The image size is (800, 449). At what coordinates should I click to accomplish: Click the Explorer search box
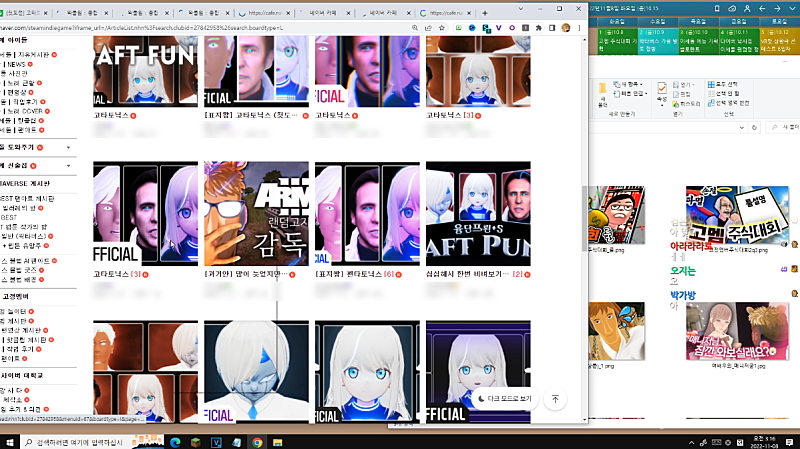[x=784, y=127]
